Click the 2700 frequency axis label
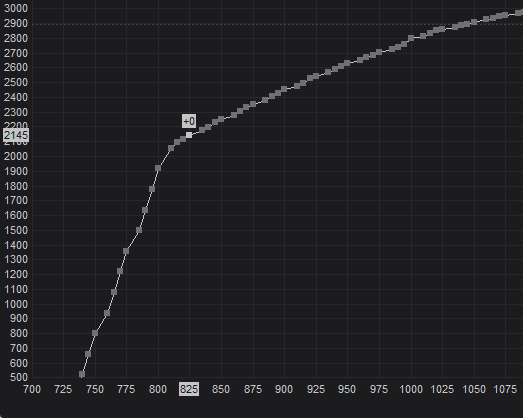Screen dimensions: 523x418 click(x=16, y=53)
